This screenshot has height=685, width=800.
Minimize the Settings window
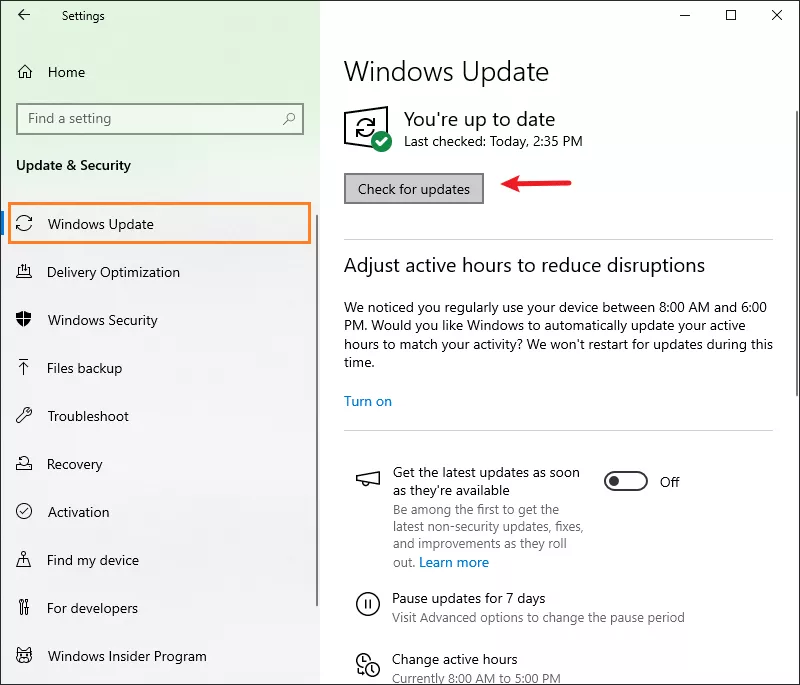coord(685,15)
